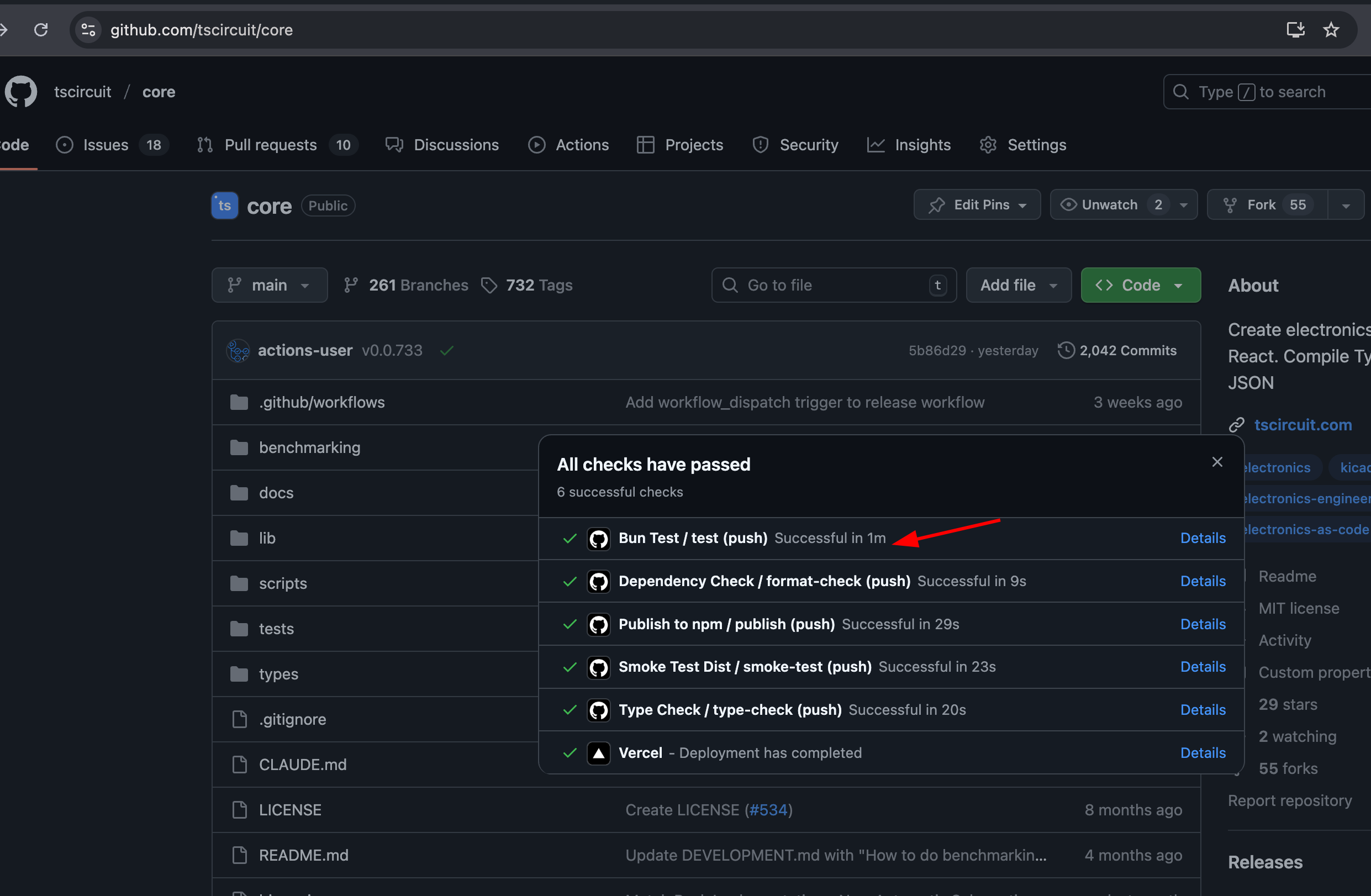Reload the page with browser refresh icon
Screen dimensions: 1371x896
[x=41, y=29]
